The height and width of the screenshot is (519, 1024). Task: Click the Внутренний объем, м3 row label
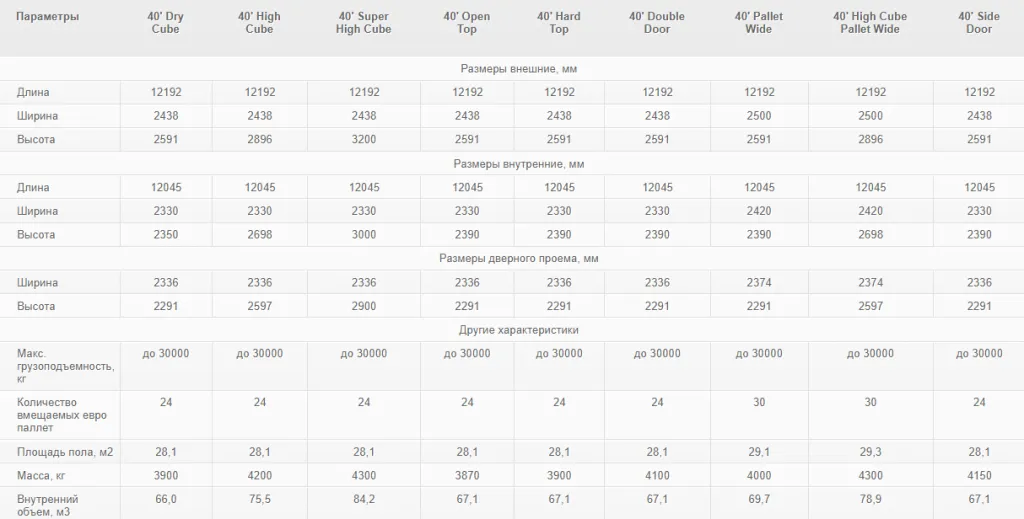pos(48,505)
